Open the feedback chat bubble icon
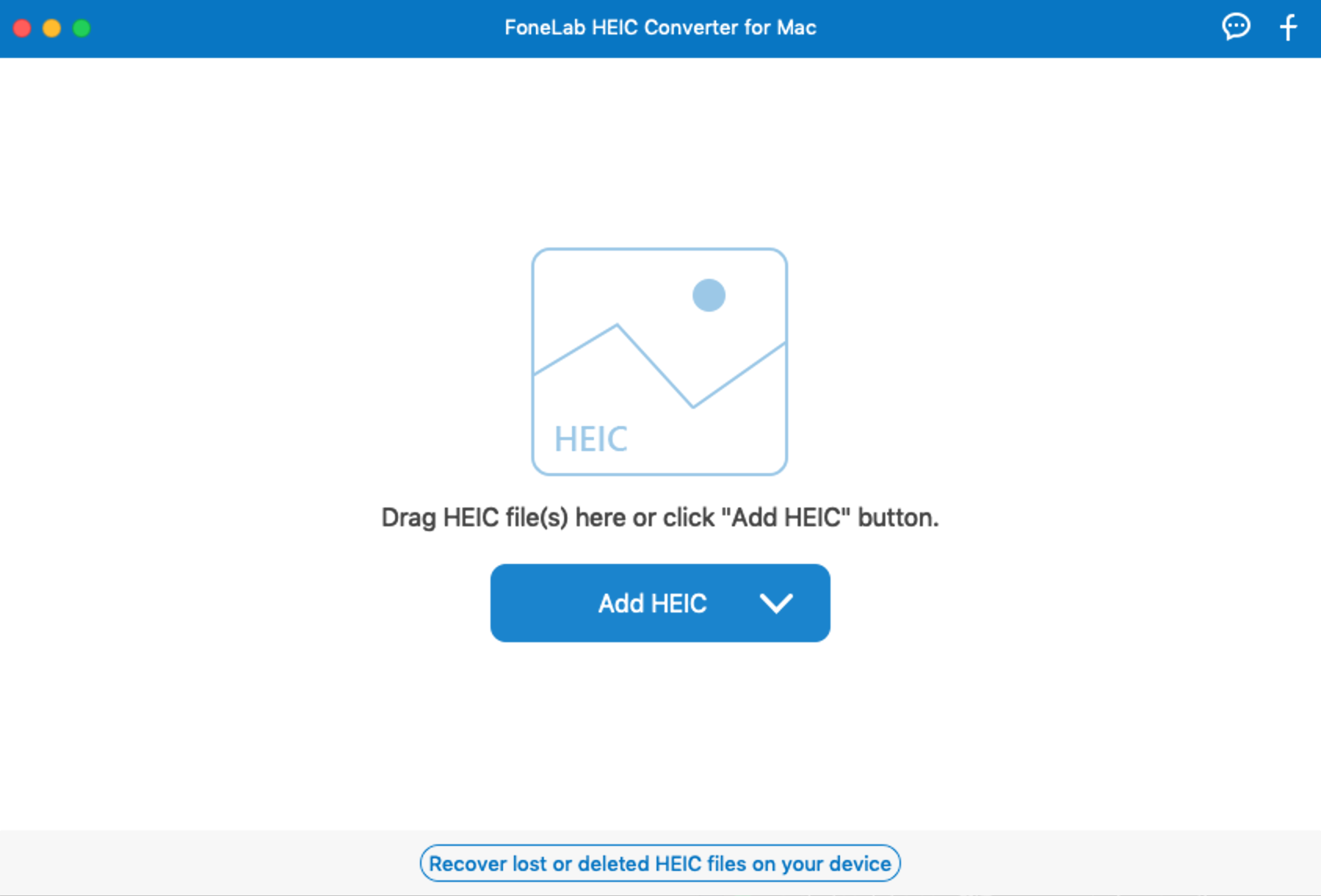The image size is (1321, 896). pos(1236,27)
